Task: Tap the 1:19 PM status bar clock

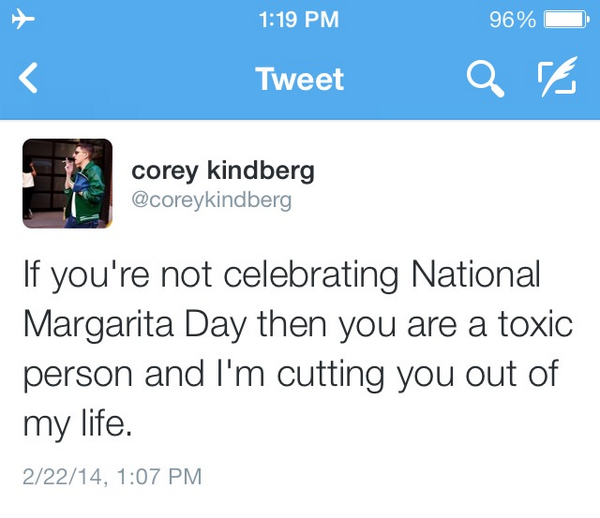Action: 298,19
